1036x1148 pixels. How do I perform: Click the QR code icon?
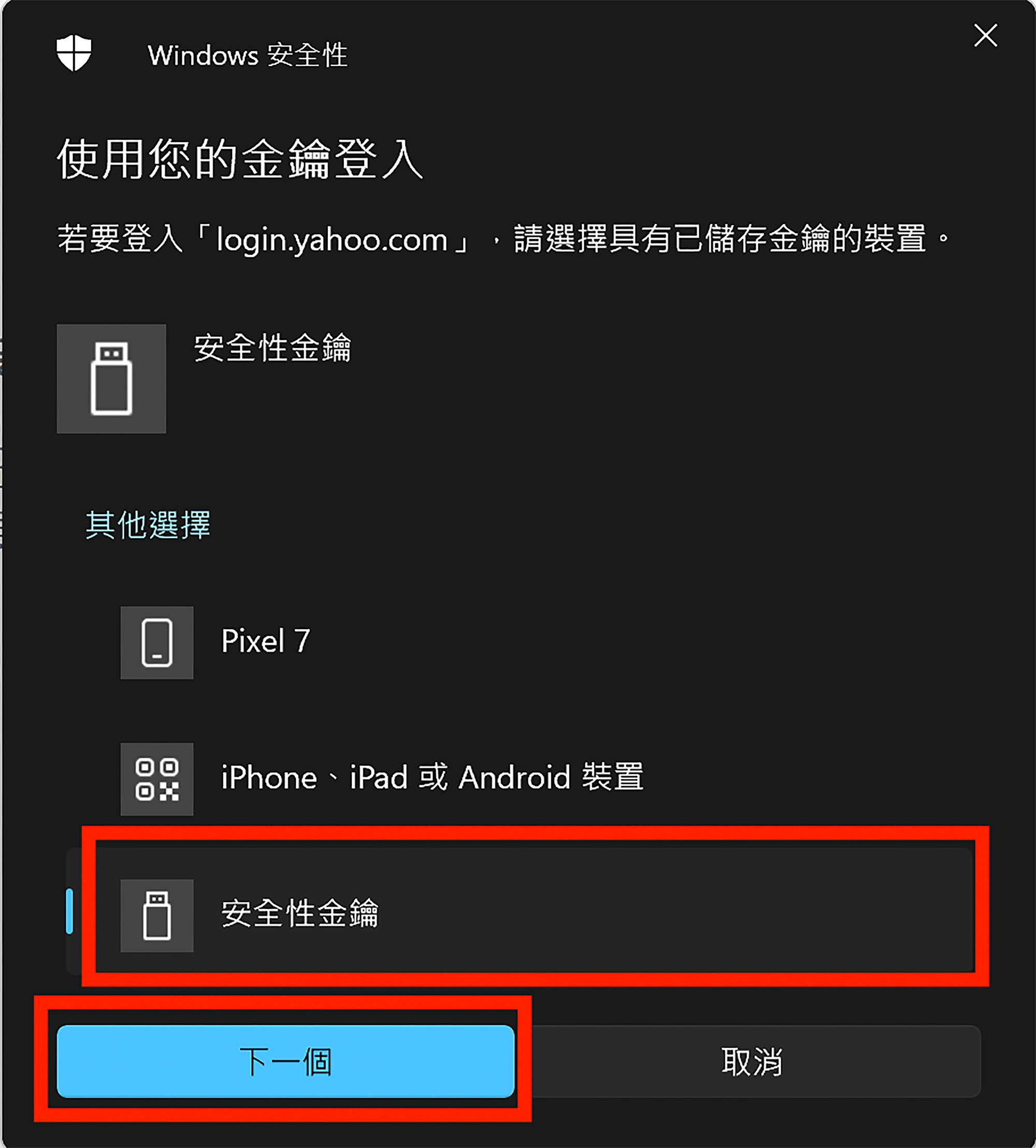(x=157, y=779)
